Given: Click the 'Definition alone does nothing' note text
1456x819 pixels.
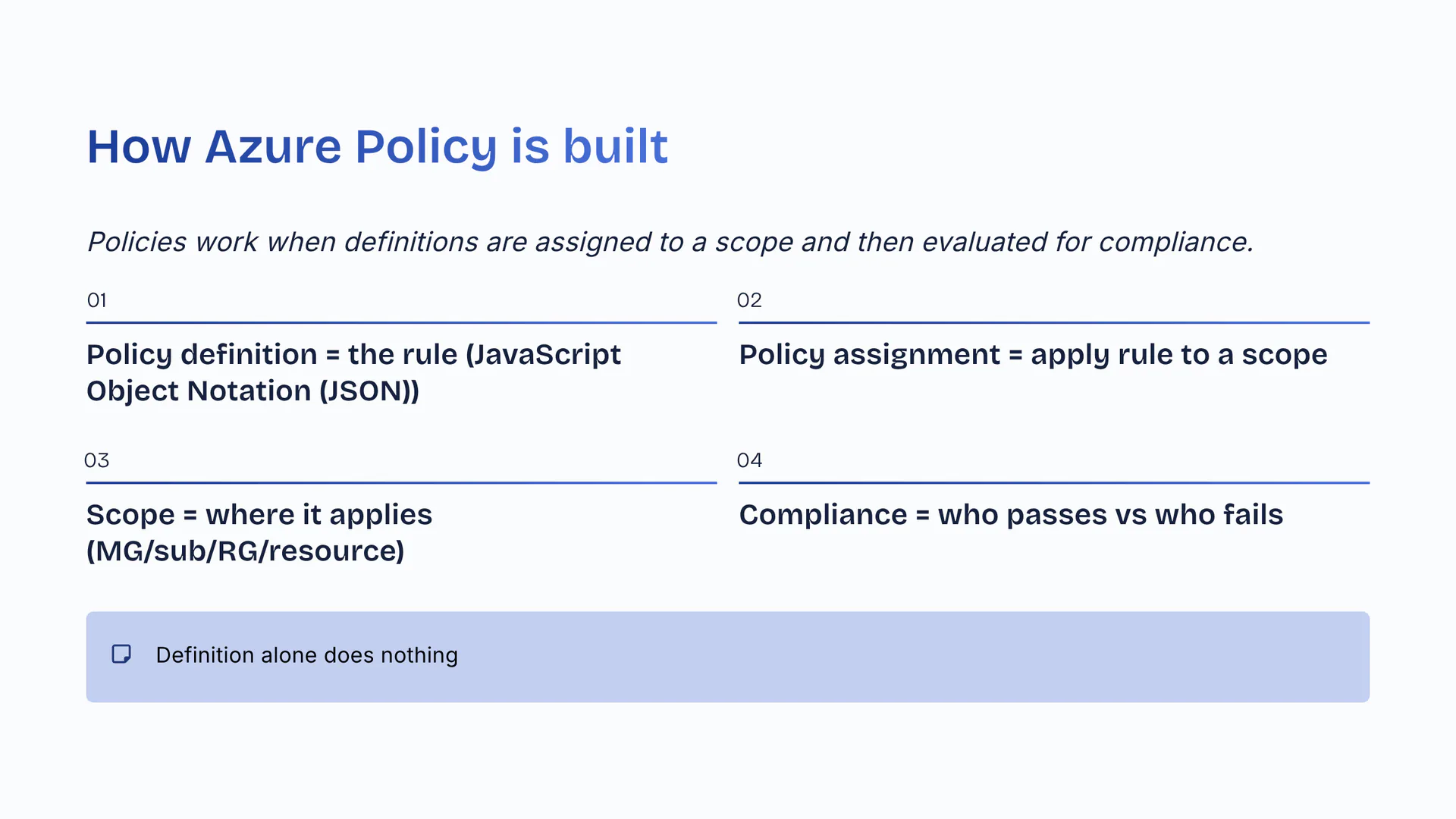Looking at the screenshot, I should 306,655.
